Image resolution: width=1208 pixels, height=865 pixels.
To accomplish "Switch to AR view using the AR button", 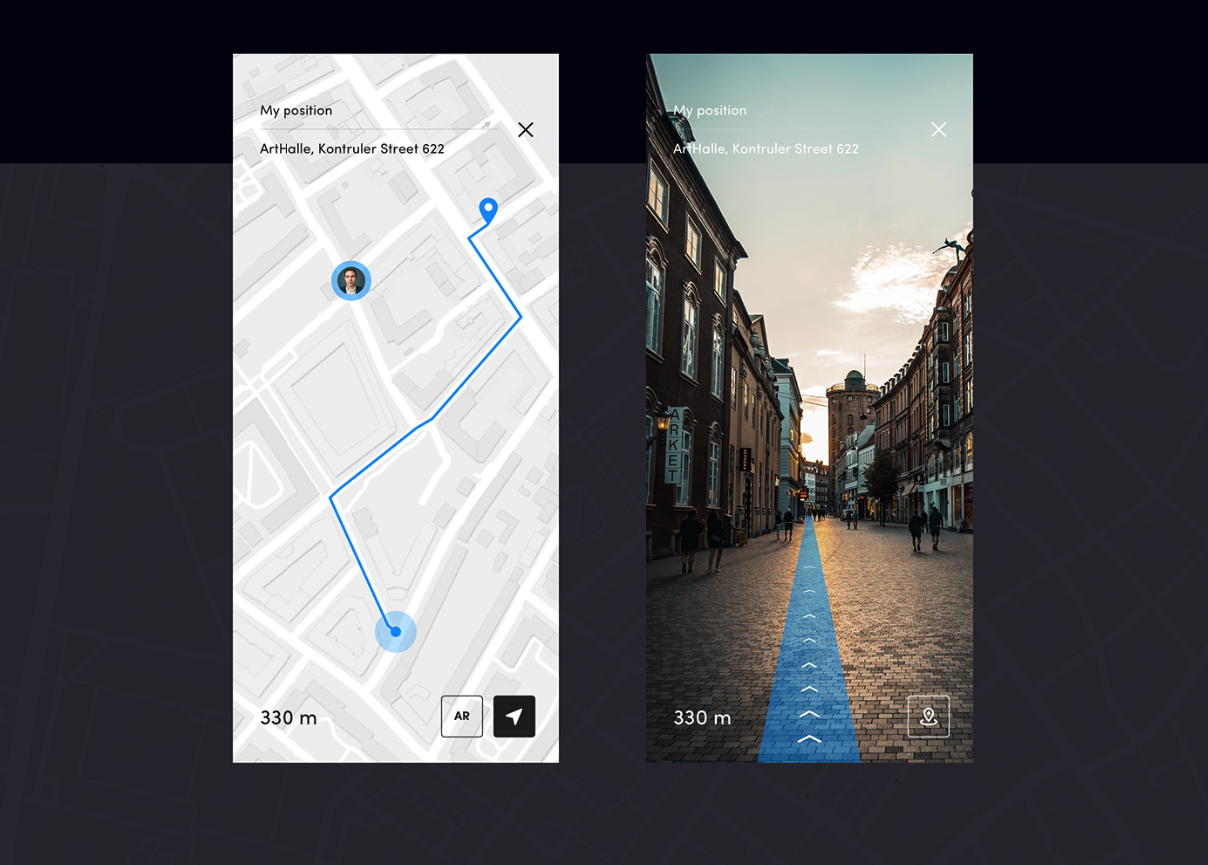I will click(x=462, y=716).
